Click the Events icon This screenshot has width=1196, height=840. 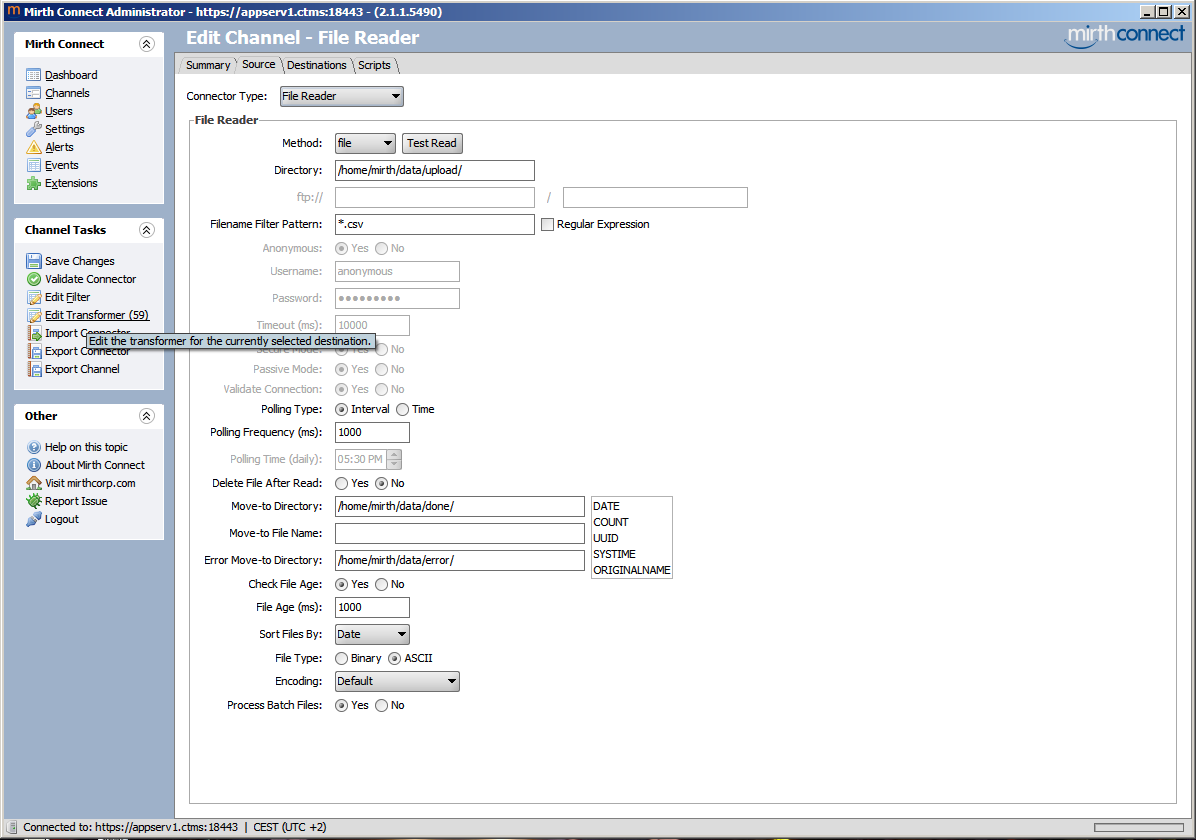[x=34, y=165]
